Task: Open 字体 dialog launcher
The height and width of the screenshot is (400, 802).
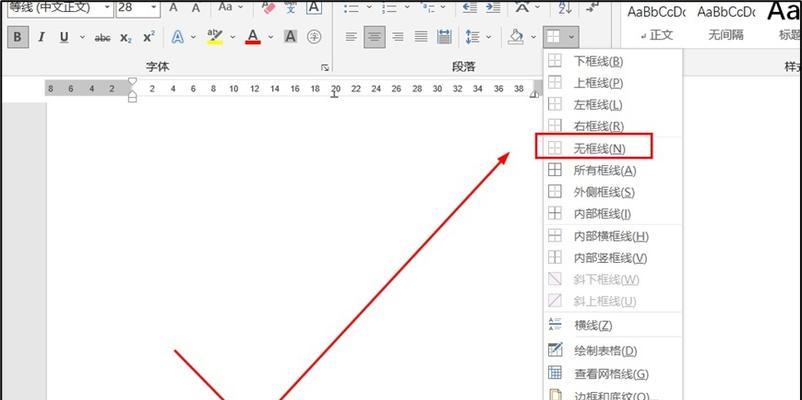Action: pyautogui.click(x=325, y=68)
